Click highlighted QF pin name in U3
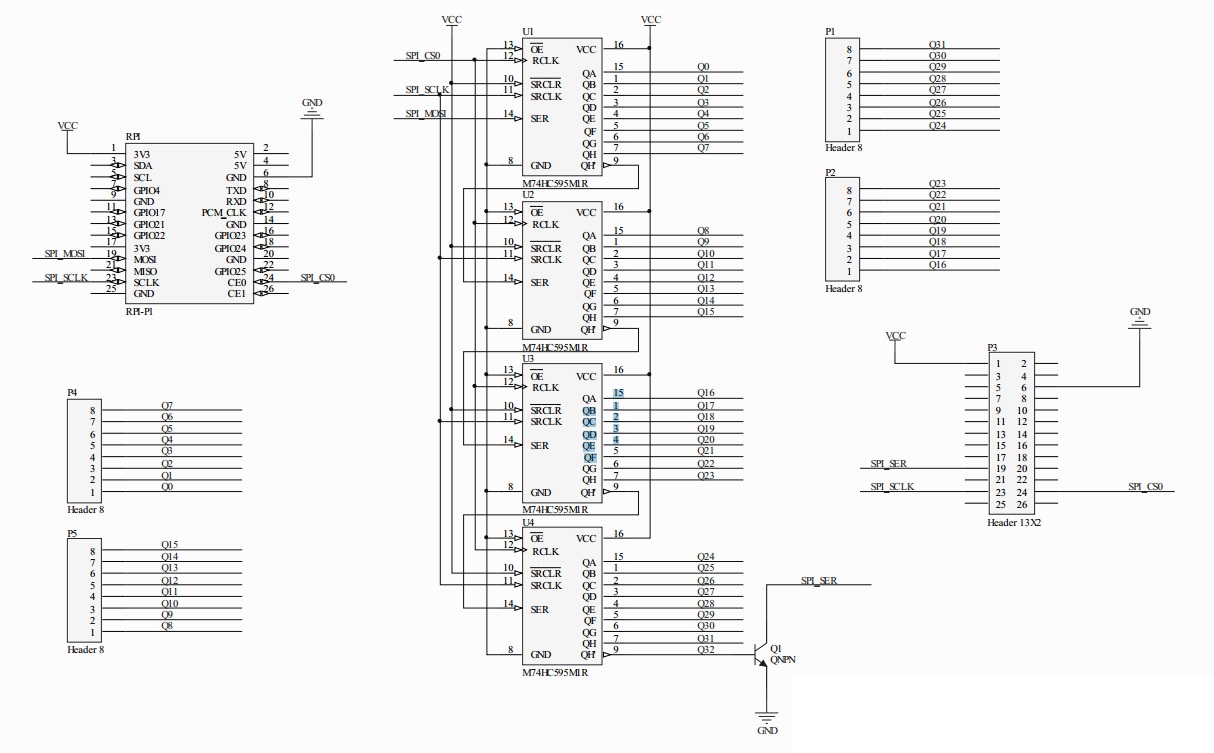Viewport: 1214px width, 753px height. pyautogui.click(x=590, y=457)
